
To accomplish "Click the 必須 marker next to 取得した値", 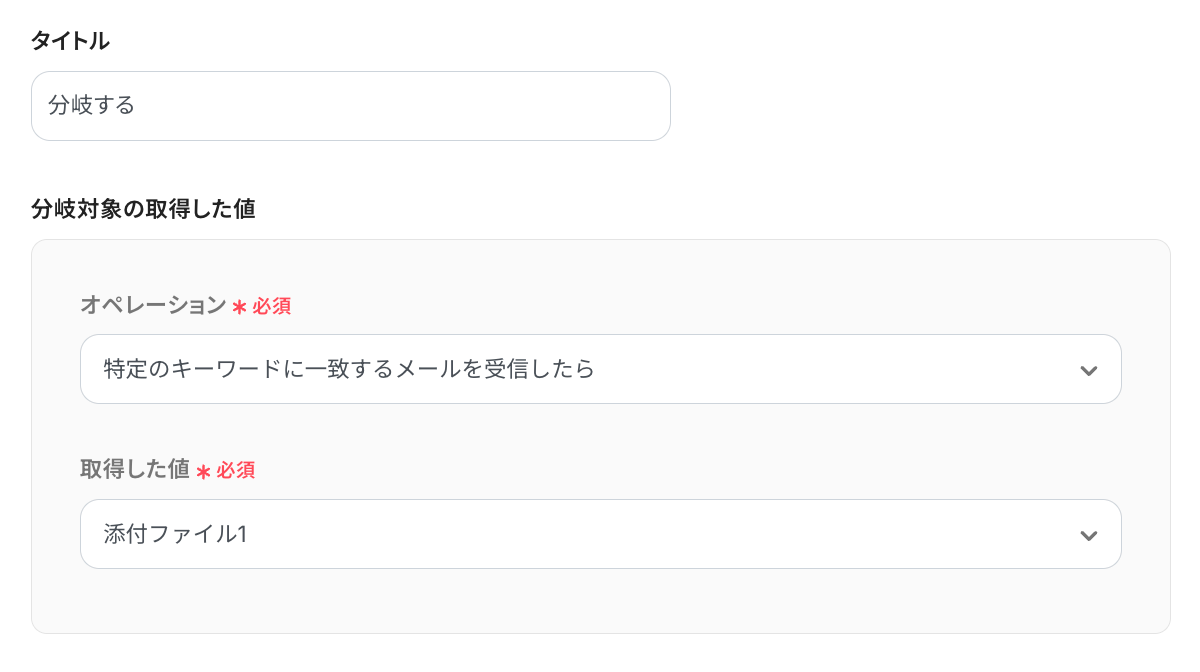I will pos(235,471).
